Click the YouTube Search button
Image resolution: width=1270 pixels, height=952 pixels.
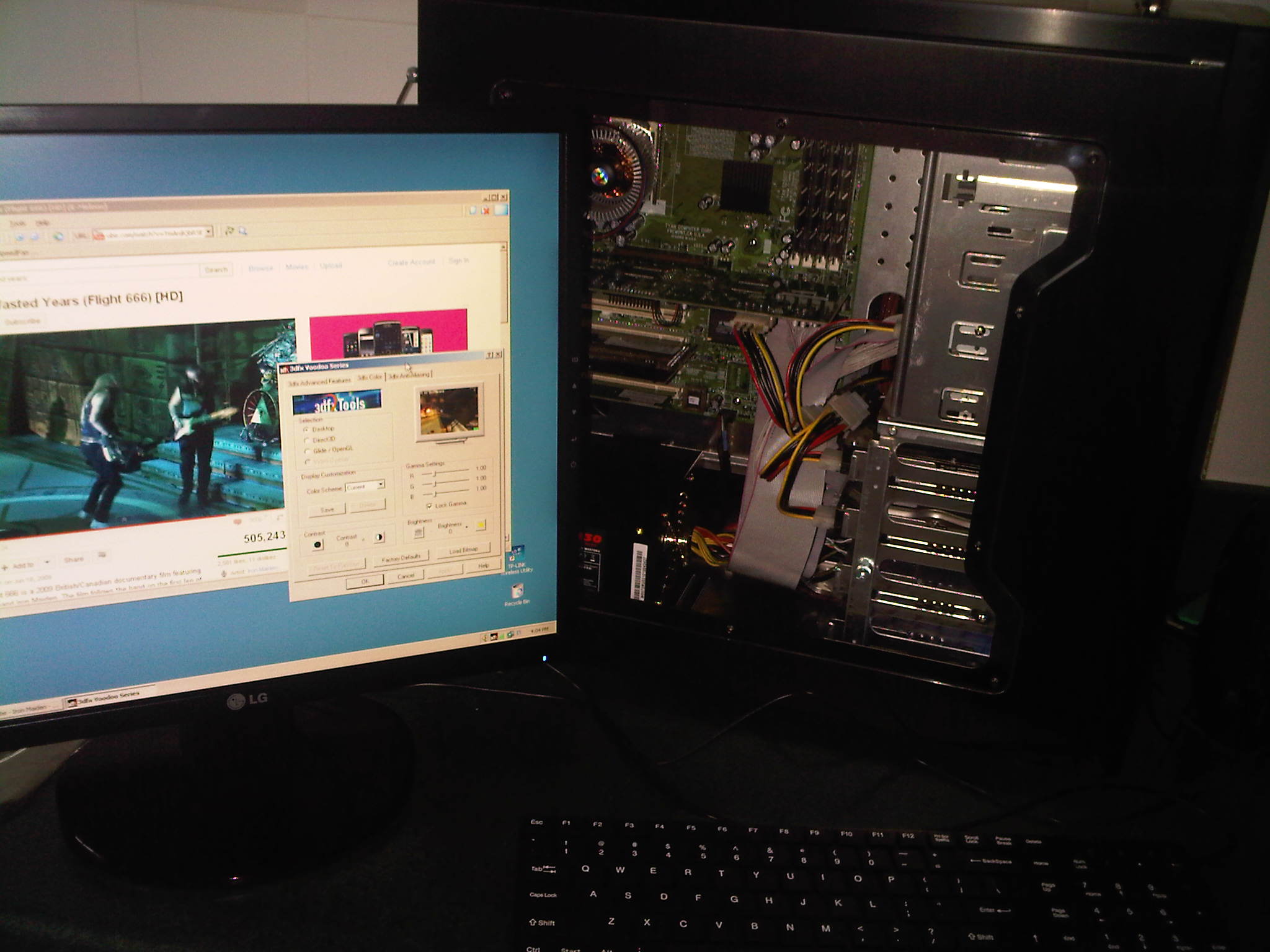216,270
